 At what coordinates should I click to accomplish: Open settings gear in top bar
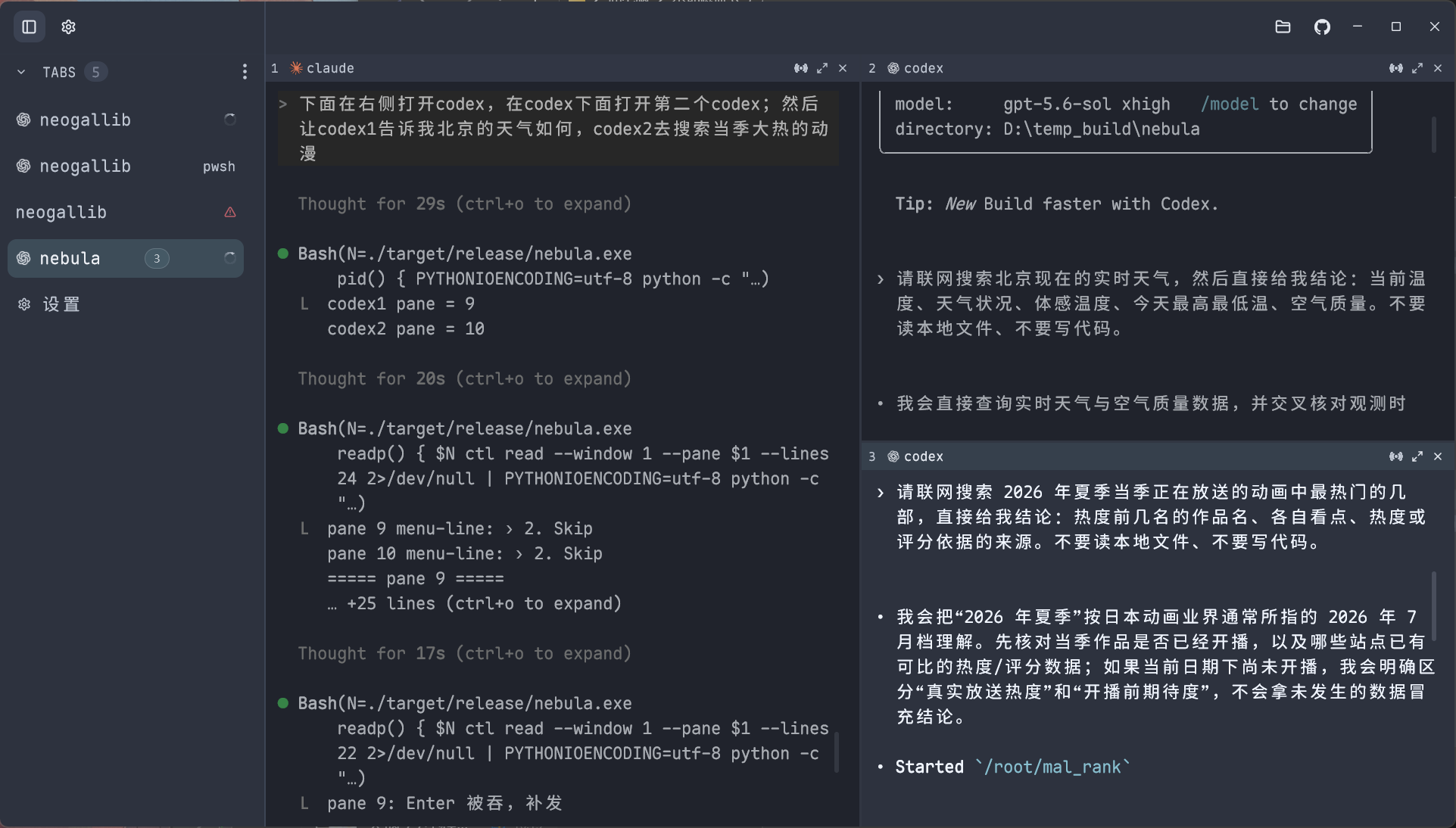(x=69, y=27)
